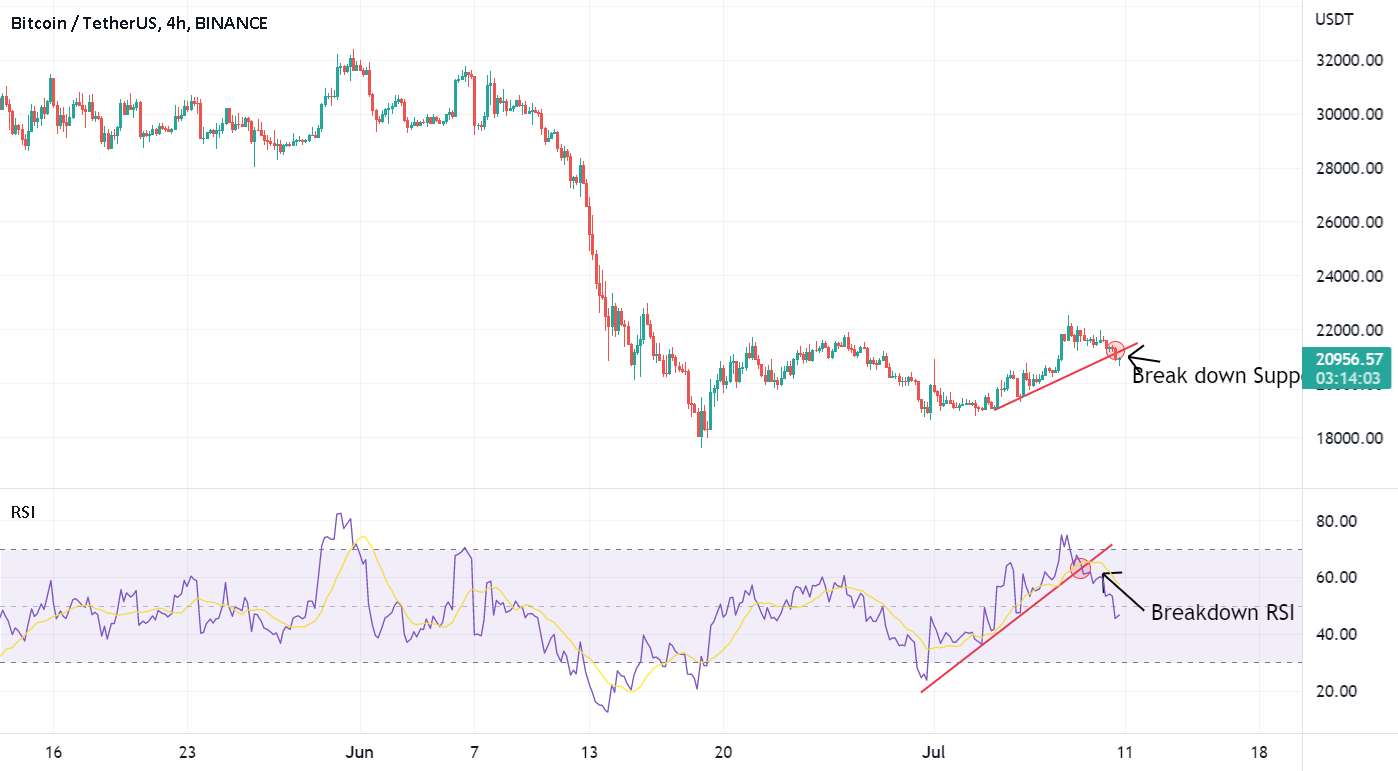
Task: Click the Jul date label on time axis
Action: pos(933,752)
